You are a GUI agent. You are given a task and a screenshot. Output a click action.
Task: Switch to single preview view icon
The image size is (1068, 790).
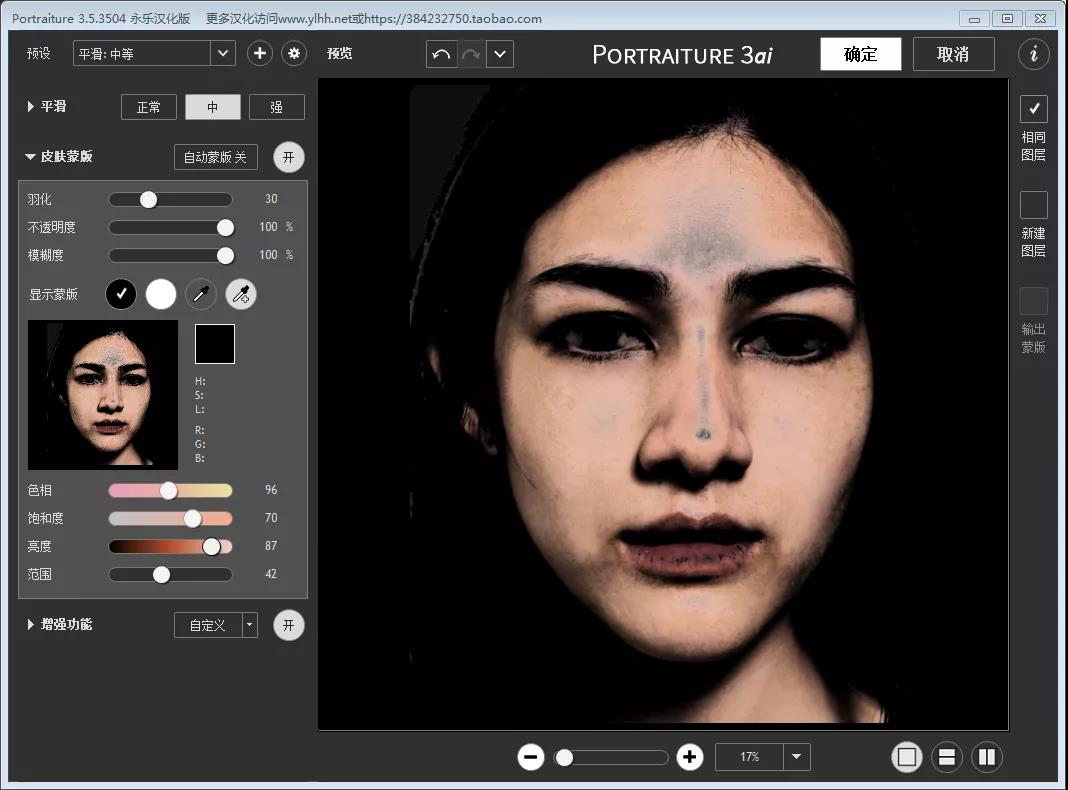[x=907, y=757]
